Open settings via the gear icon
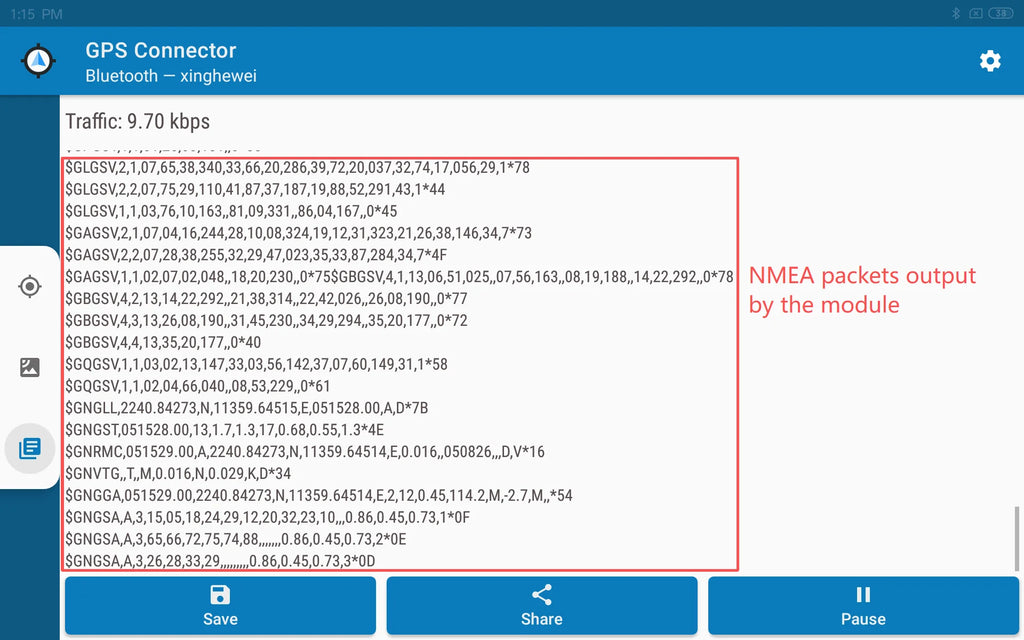This screenshot has width=1024, height=640. [x=990, y=61]
